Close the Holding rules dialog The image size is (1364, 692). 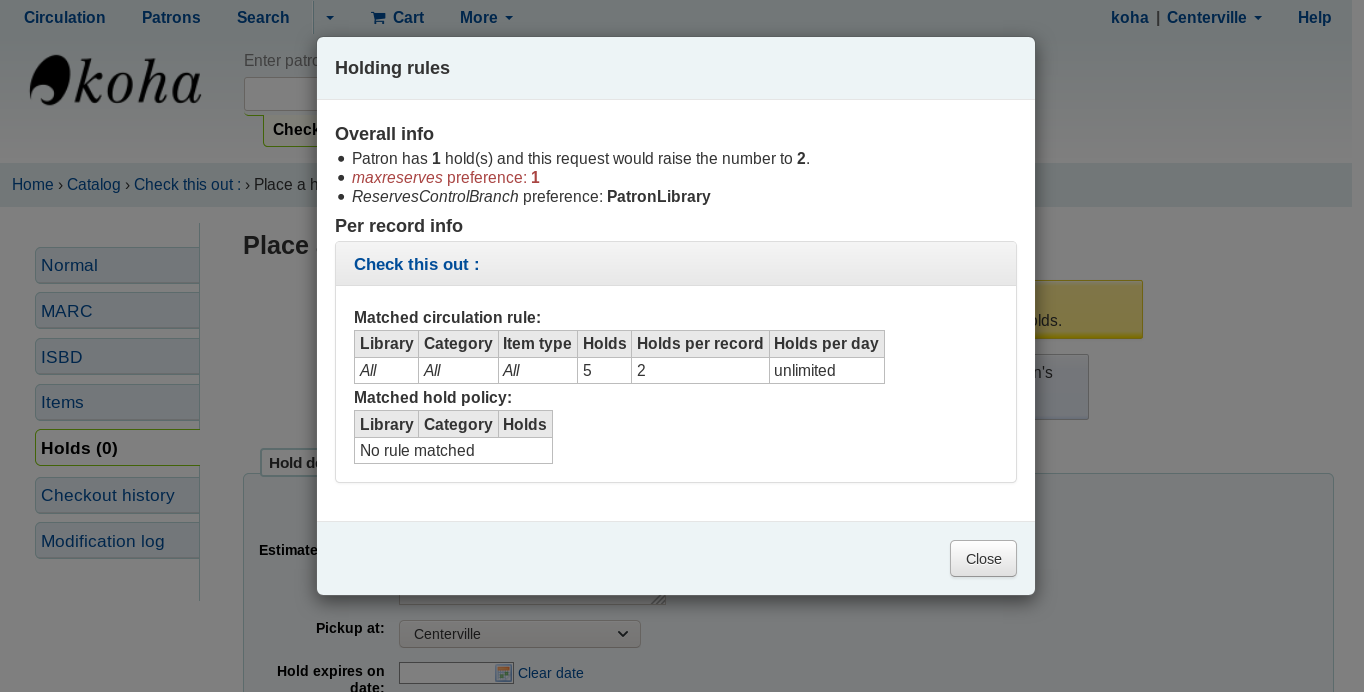tap(982, 559)
